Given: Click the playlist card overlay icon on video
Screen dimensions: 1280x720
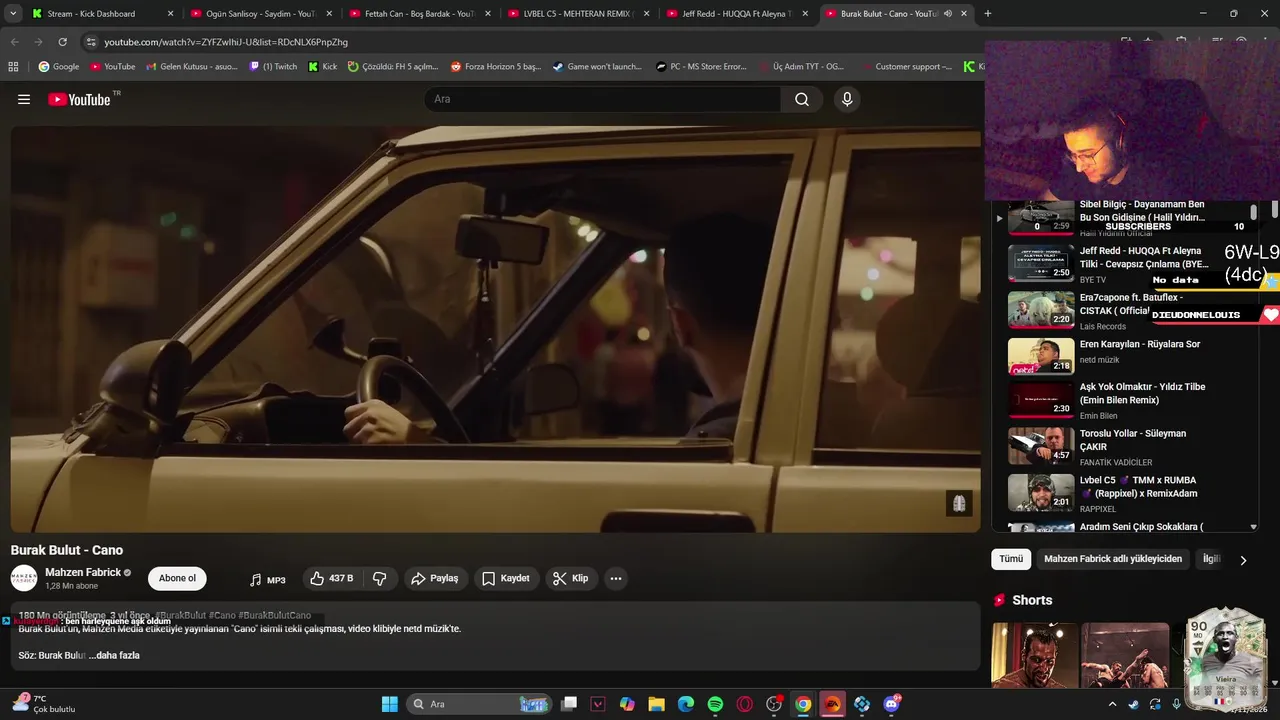Looking at the screenshot, I should [958, 503].
